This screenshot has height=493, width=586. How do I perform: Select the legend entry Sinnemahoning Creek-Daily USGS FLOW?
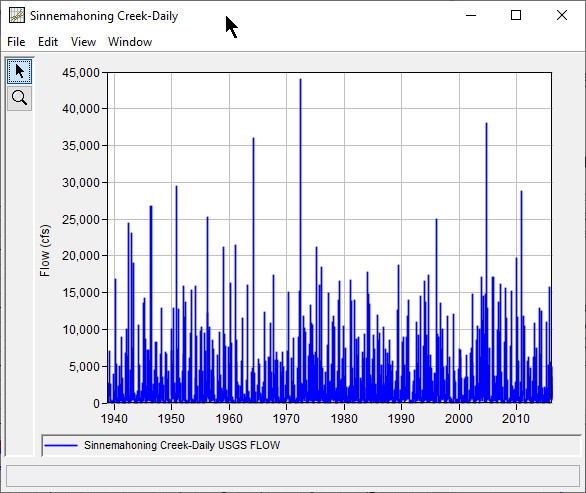click(182, 445)
